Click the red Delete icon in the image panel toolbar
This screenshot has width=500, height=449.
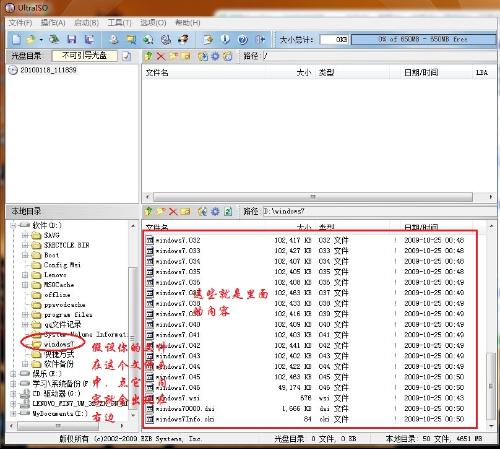[x=161, y=56]
